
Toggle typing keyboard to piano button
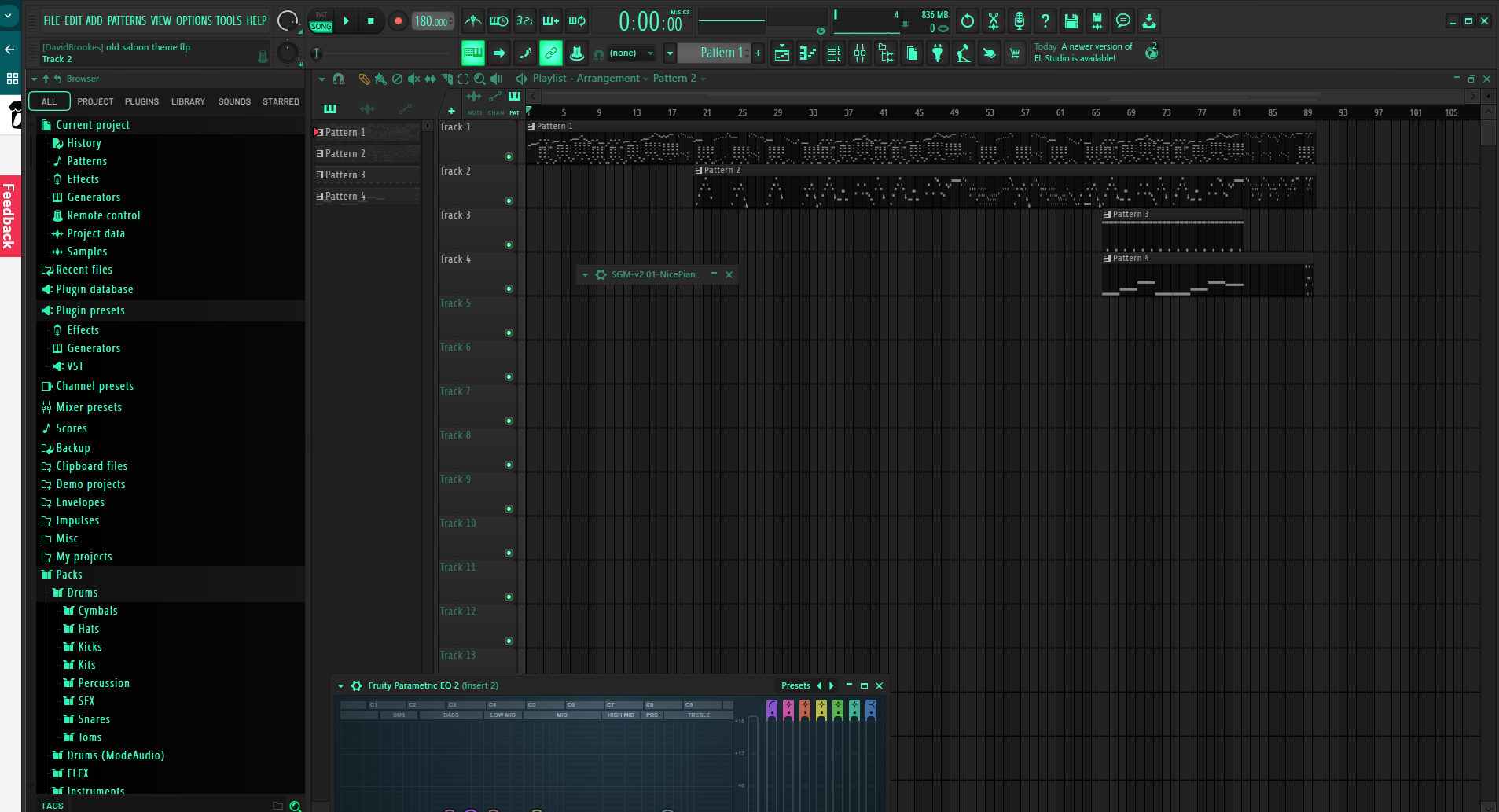click(472, 53)
